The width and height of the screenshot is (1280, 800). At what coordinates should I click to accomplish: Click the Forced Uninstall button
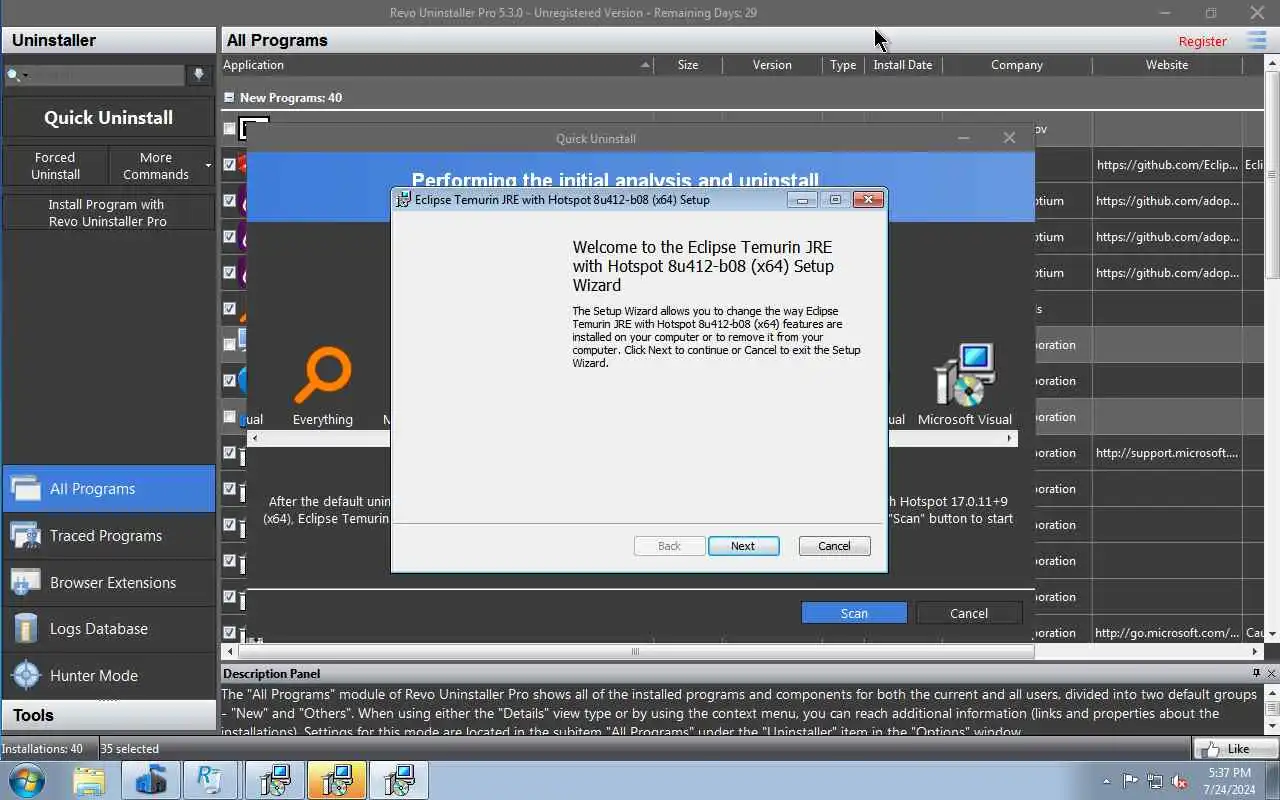(55, 165)
